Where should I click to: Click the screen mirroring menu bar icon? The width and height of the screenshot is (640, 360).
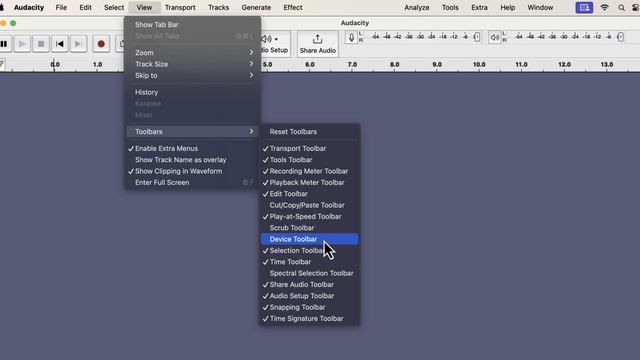coord(584,7)
